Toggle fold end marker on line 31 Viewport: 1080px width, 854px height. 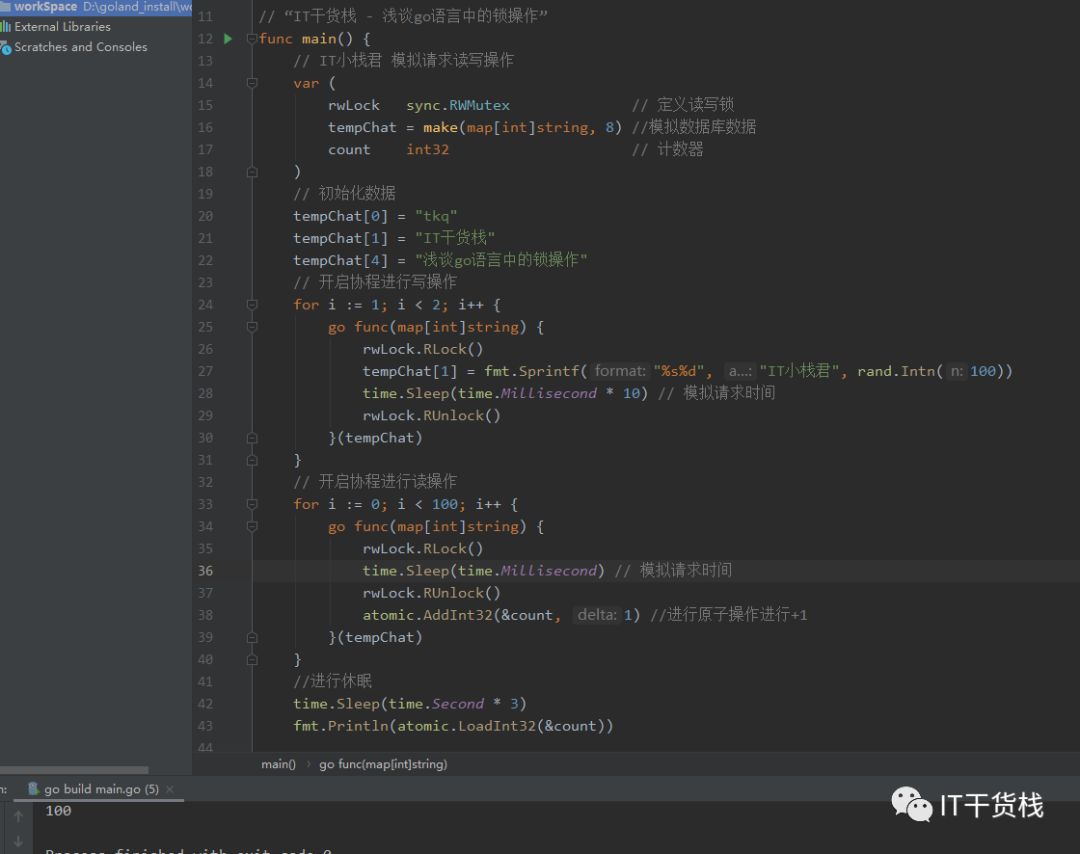251,460
